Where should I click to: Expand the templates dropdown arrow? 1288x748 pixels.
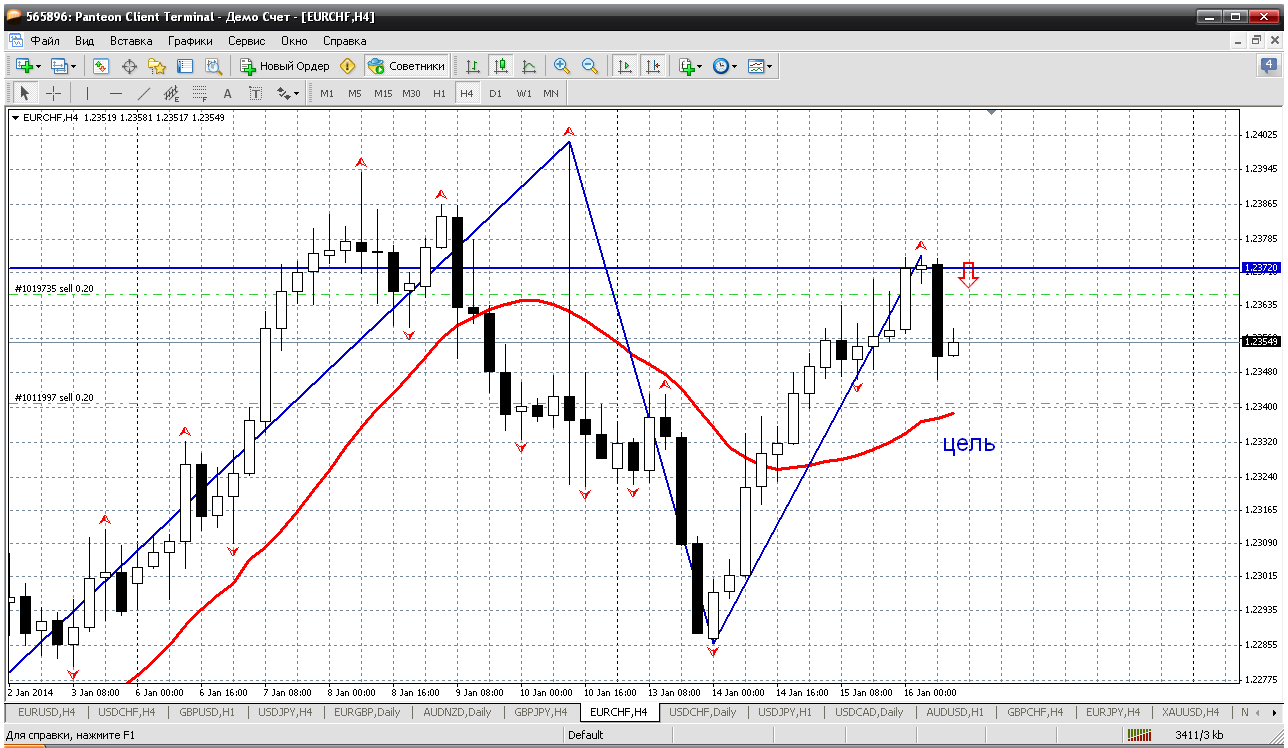click(x=770, y=66)
